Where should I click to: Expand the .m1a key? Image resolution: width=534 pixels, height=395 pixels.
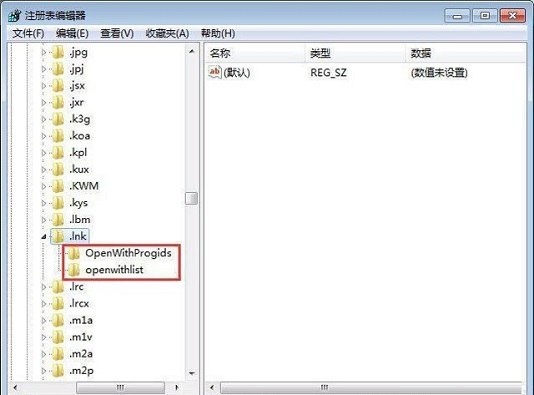click(44, 320)
